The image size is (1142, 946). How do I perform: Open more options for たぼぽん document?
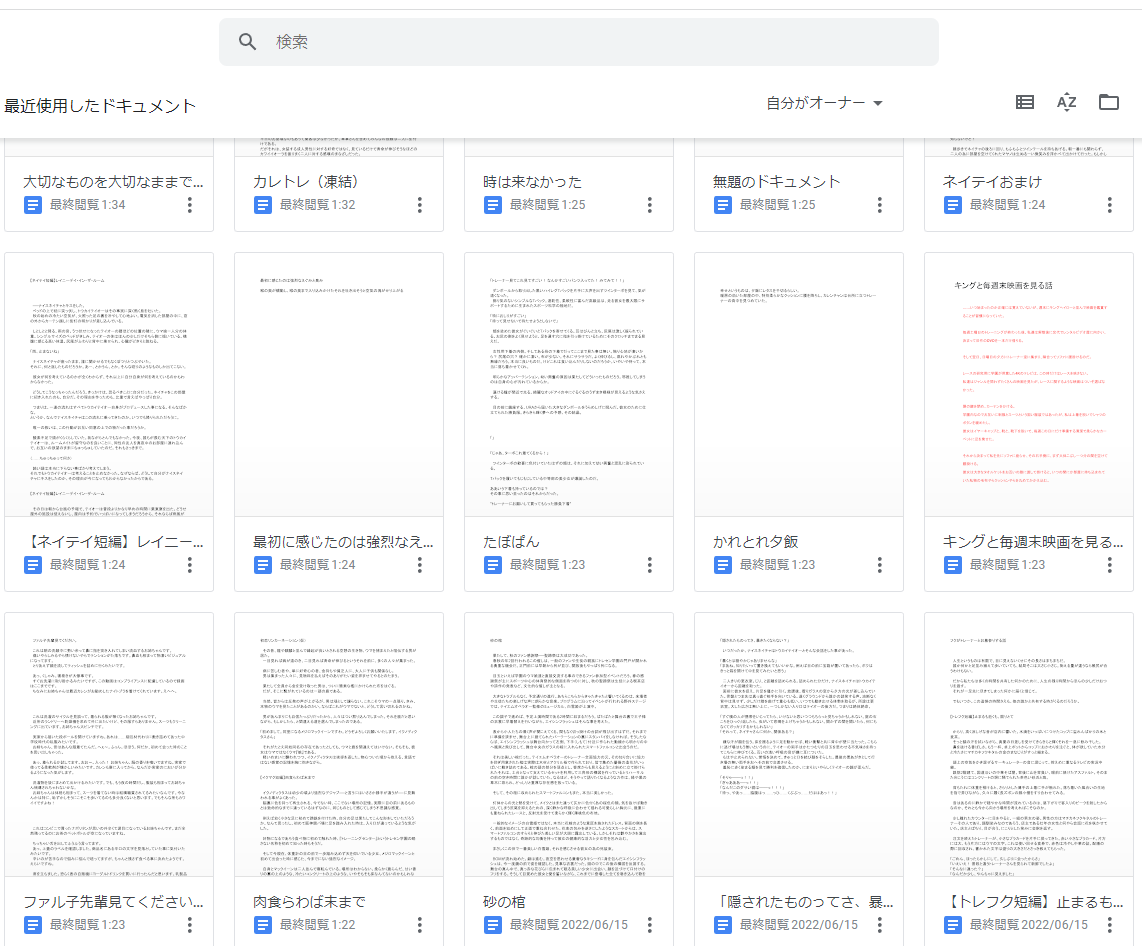pyautogui.click(x=649, y=565)
